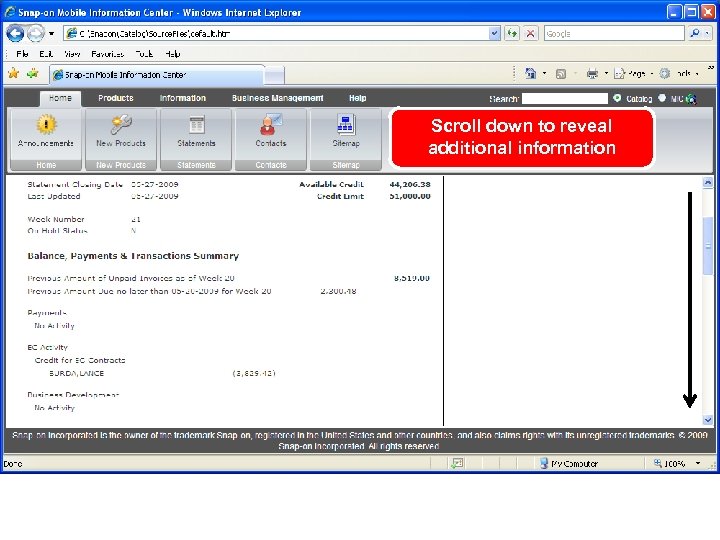Click the address bar URL field

[276, 33]
